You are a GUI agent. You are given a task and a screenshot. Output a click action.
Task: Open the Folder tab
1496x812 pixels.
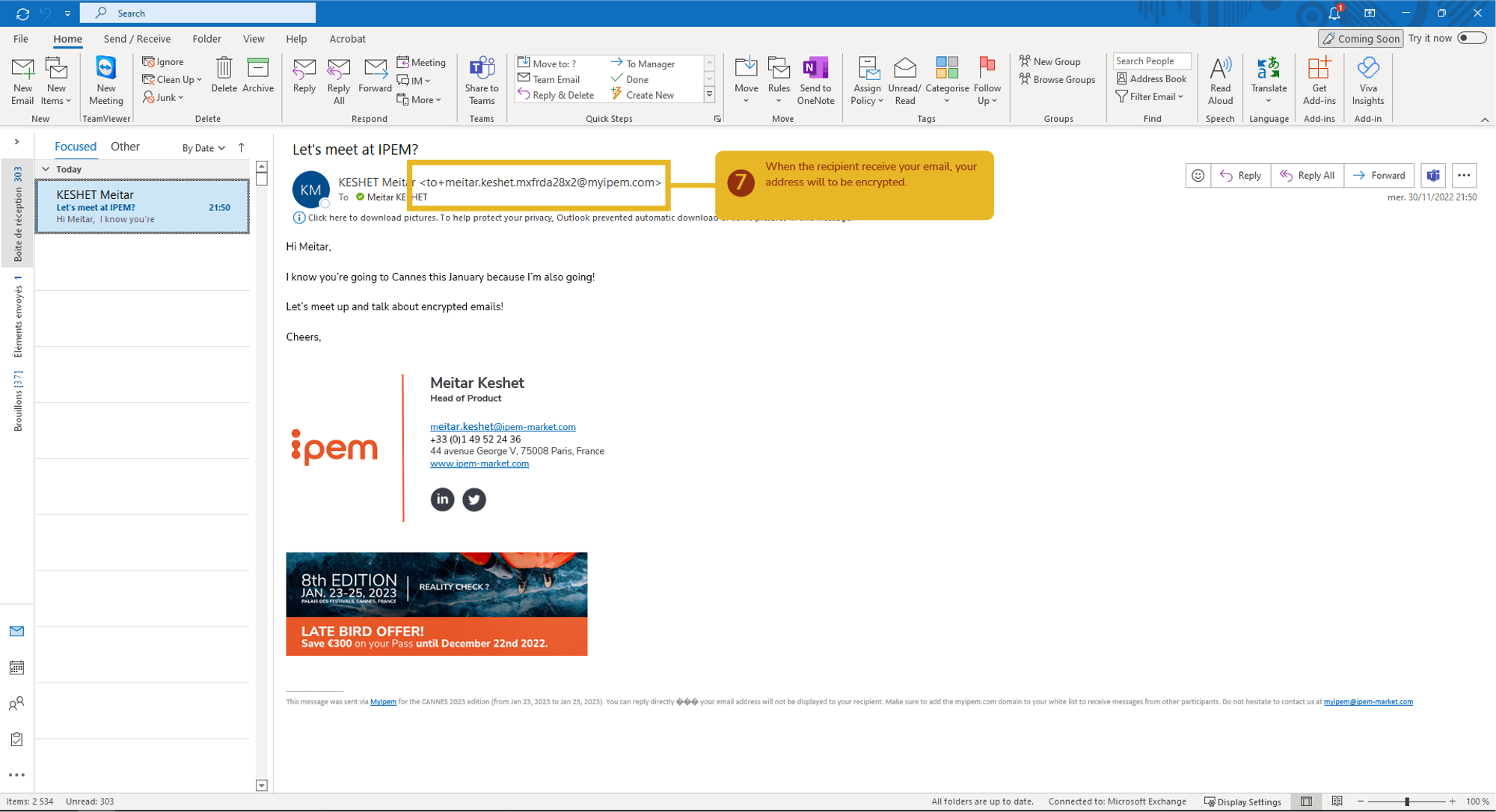click(206, 39)
